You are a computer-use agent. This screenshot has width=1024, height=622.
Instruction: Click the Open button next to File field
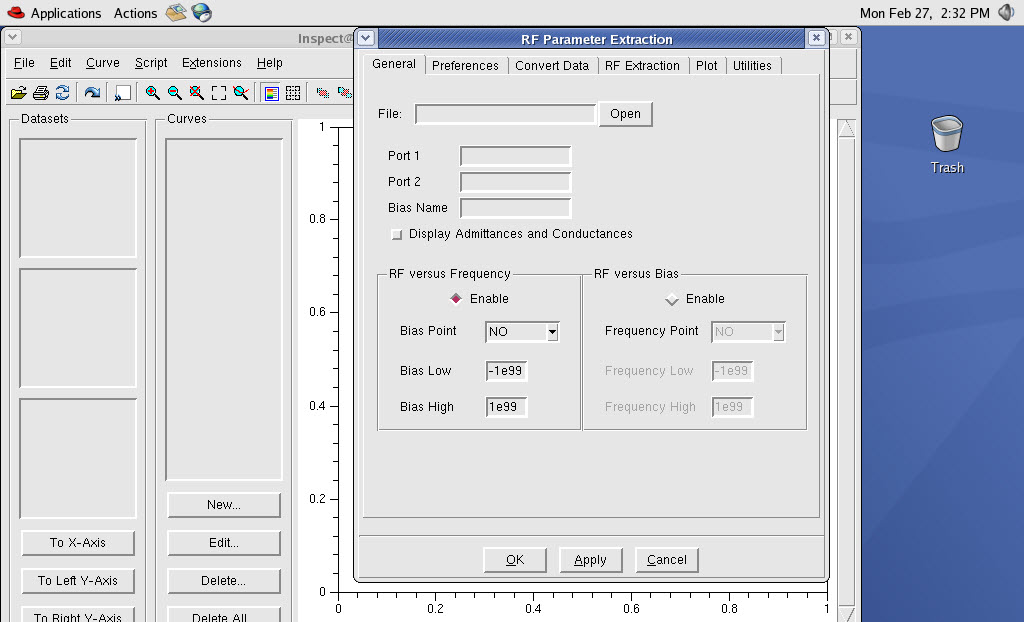625,114
